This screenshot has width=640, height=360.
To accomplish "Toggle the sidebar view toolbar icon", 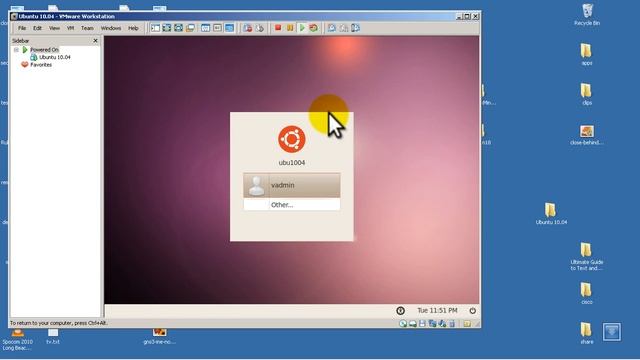I will pyautogui.click(x=156, y=28).
